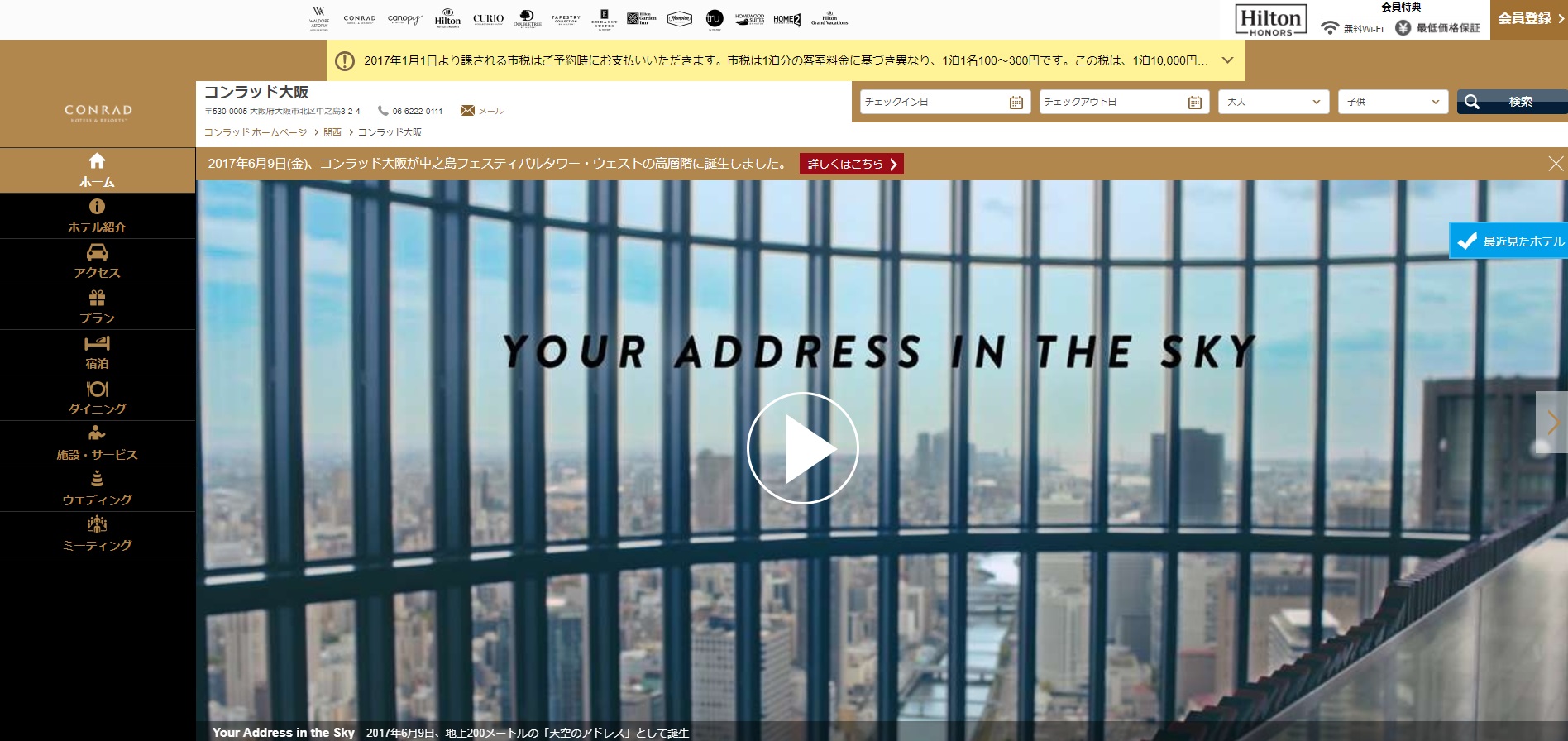Image resolution: width=1568 pixels, height=741 pixels.
Task: Open the Waldorf Astoria brand logo
Action: click(319, 18)
